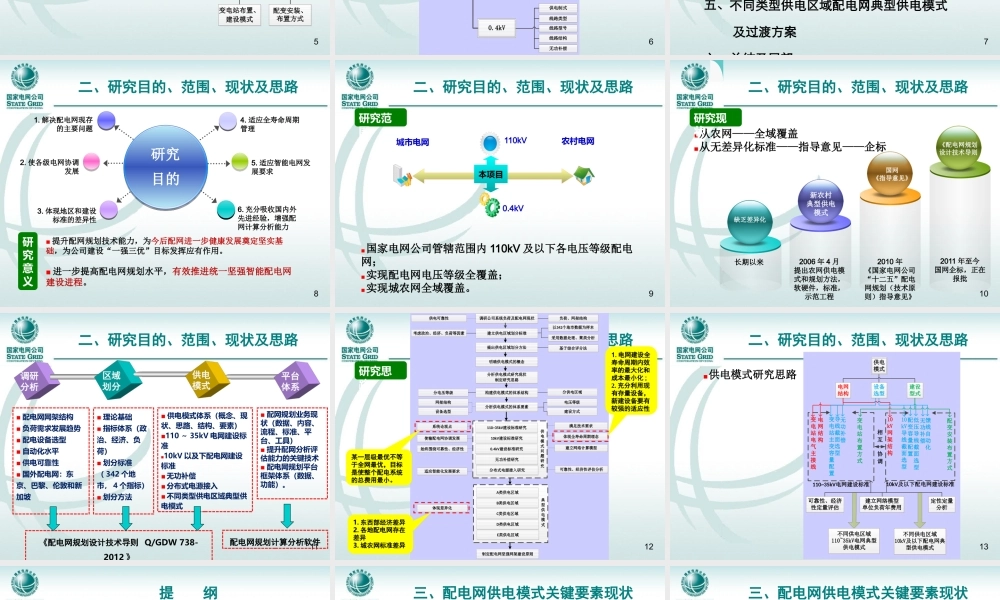Image resolution: width=1000 pixels, height=600 pixels.
Task: Select the blue 110kV sphere icon
Action: 490,142
